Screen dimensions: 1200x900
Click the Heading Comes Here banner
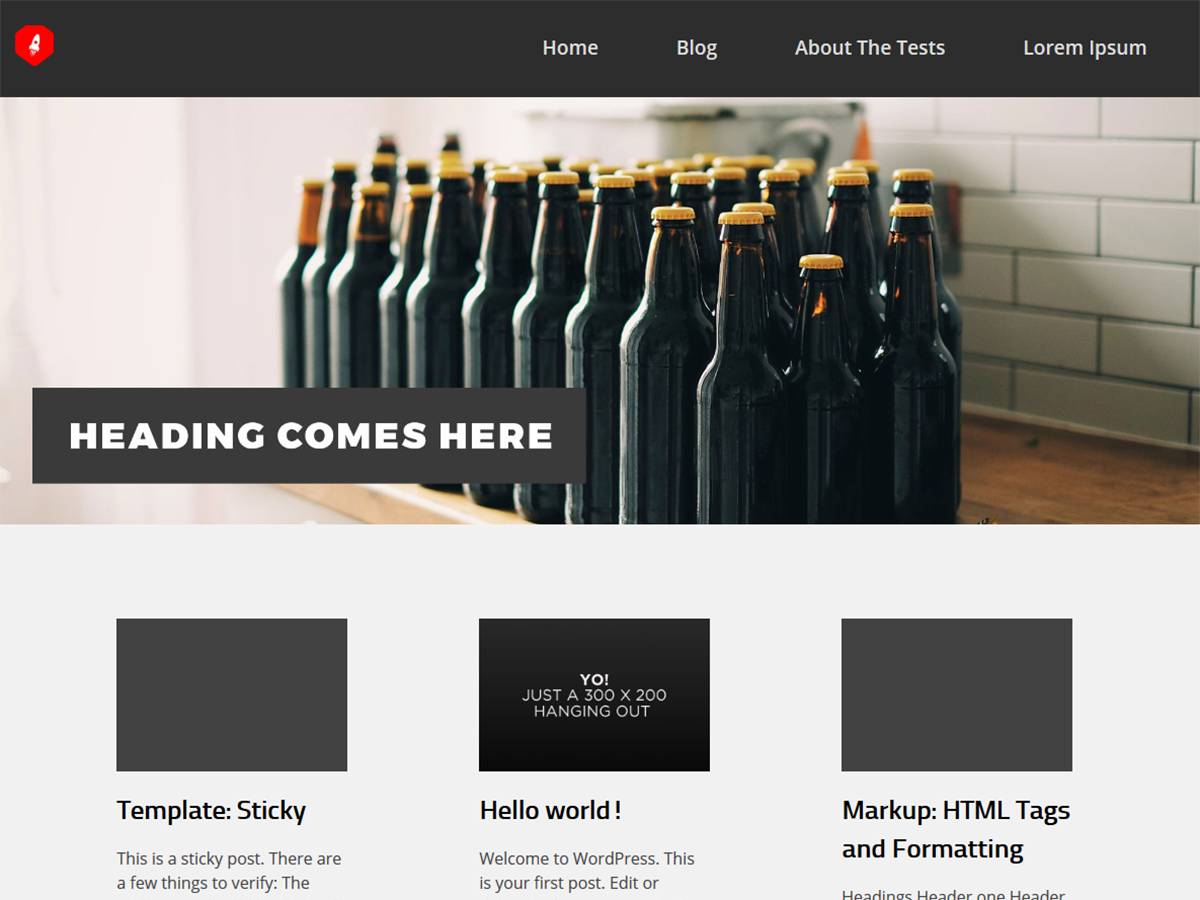(x=309, y=436)
